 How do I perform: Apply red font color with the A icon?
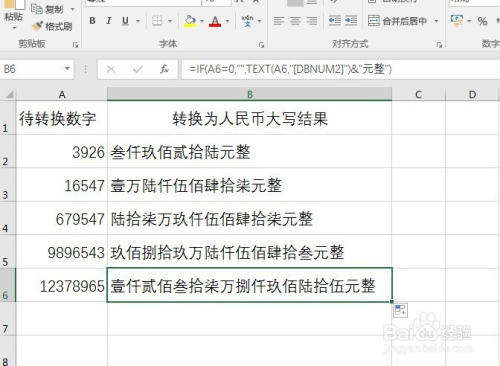215,21
